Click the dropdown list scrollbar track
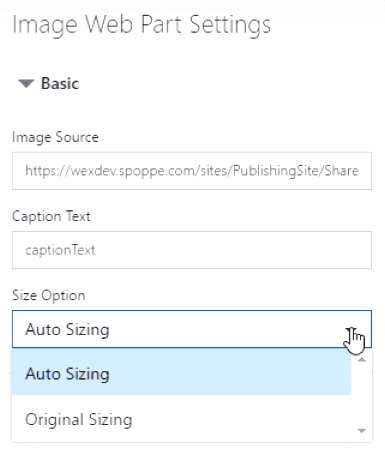 pos(362,395)
